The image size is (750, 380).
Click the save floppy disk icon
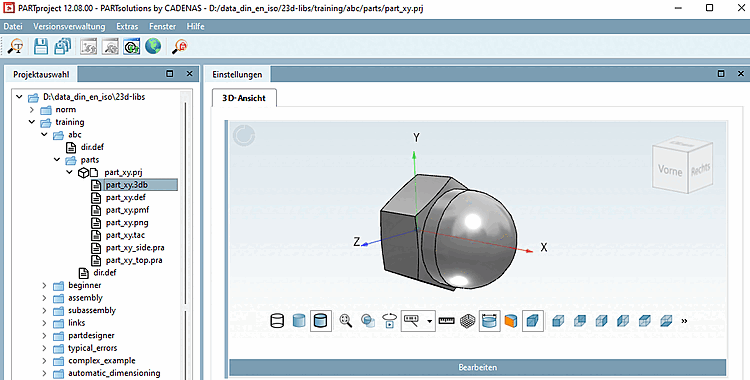click(x=41, y=46)
